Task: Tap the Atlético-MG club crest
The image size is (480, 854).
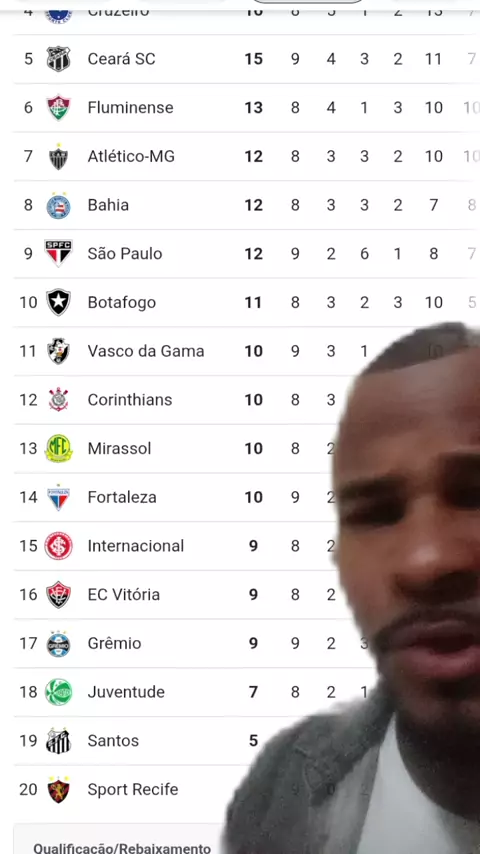Action: (58, 156)
